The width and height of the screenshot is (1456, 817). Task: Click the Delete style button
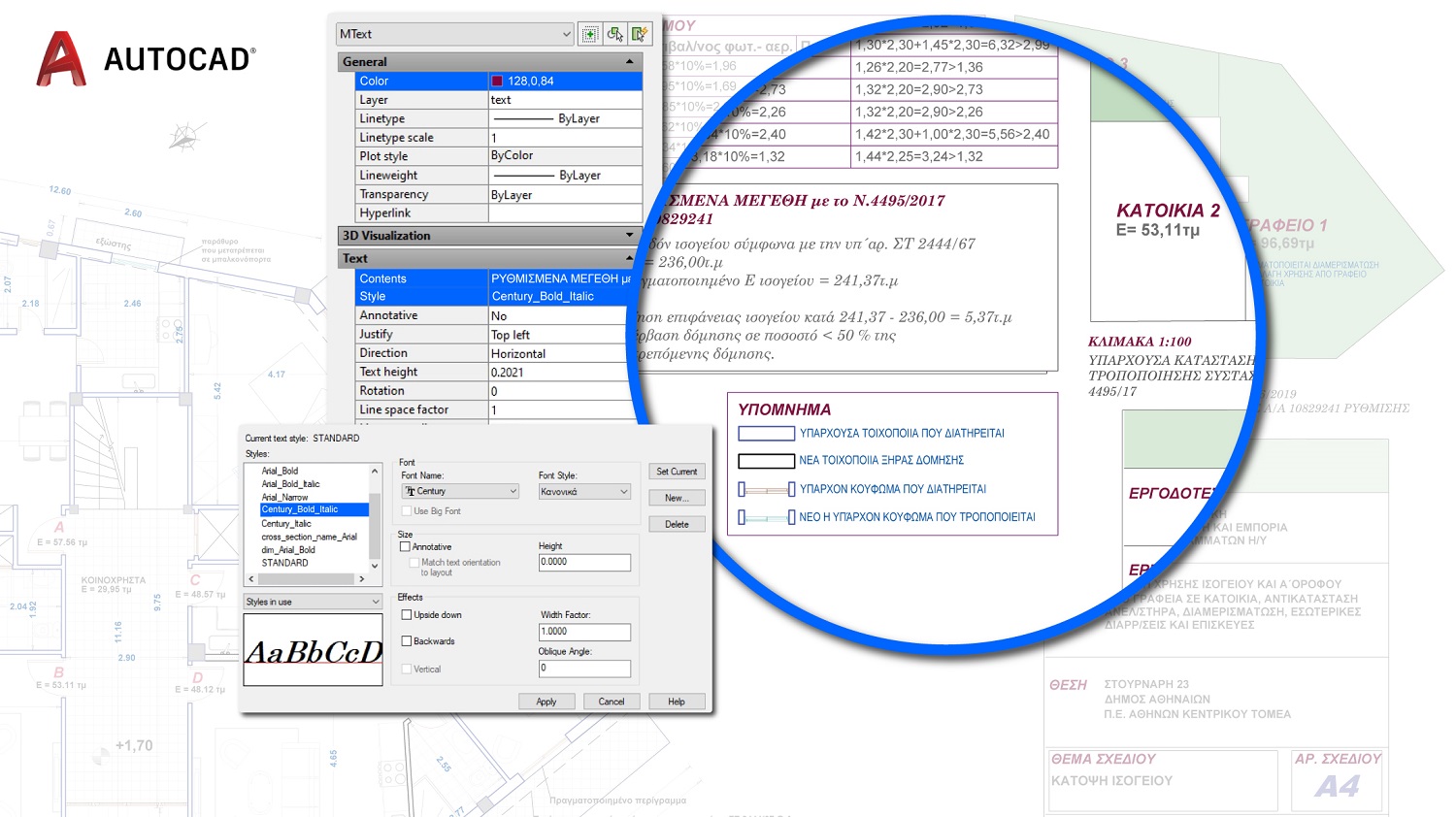click(677, 525)
